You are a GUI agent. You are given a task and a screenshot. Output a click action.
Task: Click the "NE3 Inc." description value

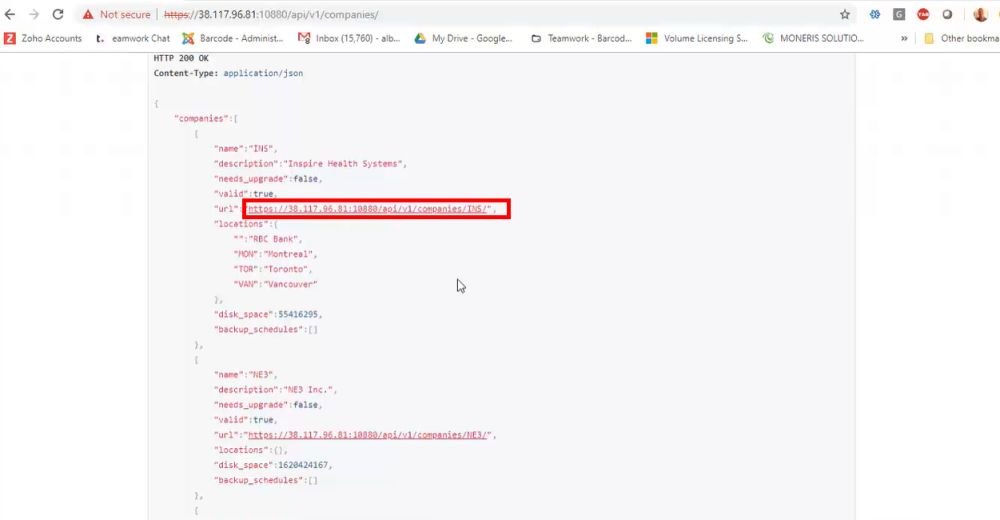[308, 389]
